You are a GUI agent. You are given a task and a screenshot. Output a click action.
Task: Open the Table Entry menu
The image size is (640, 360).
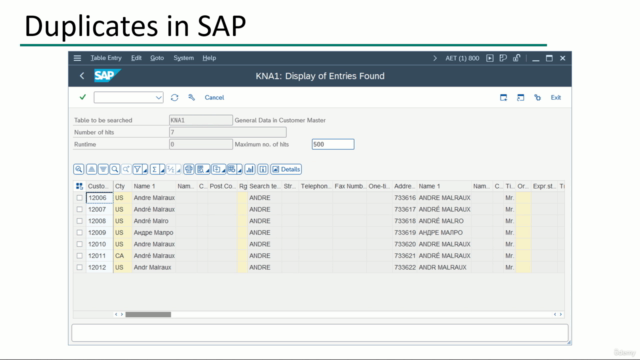pos(106,58)
